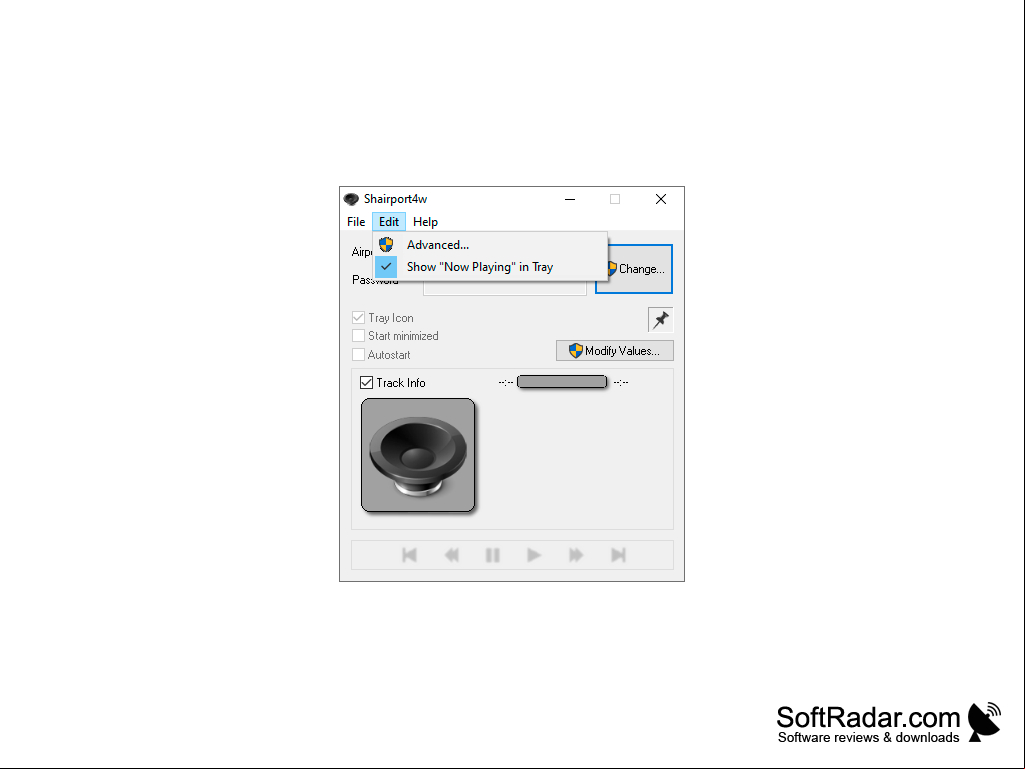Uncheck the Track Info checkbox
Screen dimensions: 1025x769
(367, 383)
